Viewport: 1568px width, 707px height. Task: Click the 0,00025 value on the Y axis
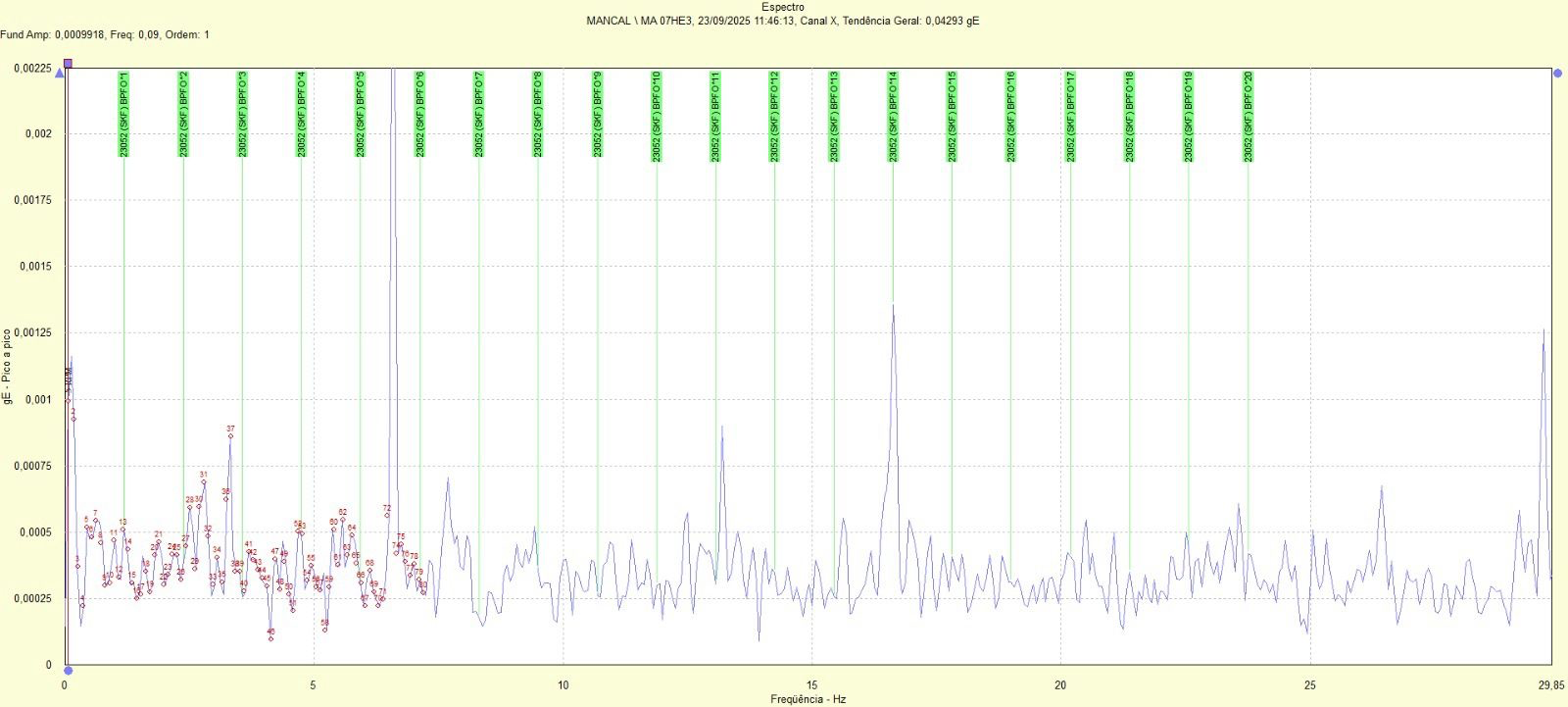pos(33,599)
